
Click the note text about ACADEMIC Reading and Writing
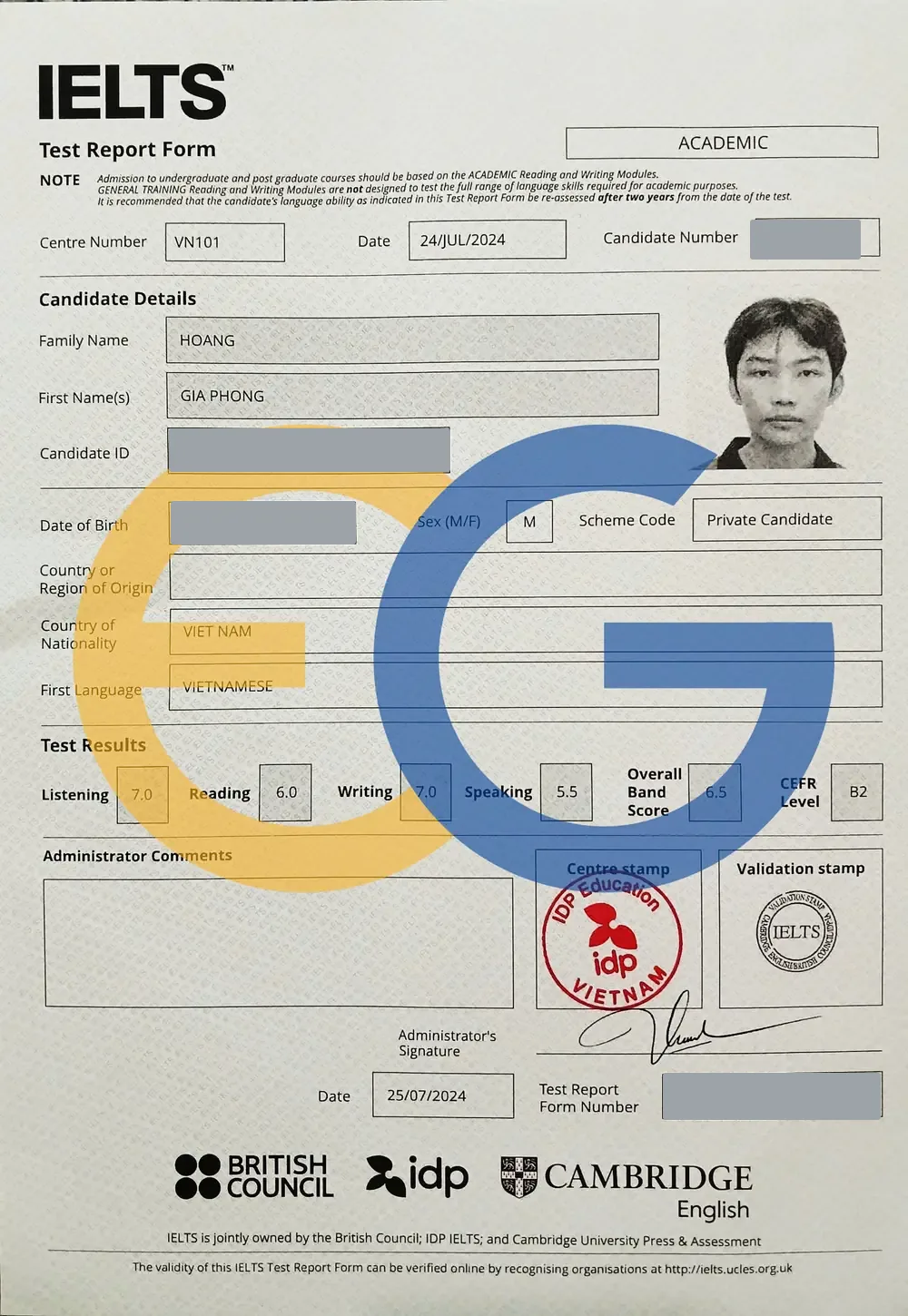click(x=378, y=176)
